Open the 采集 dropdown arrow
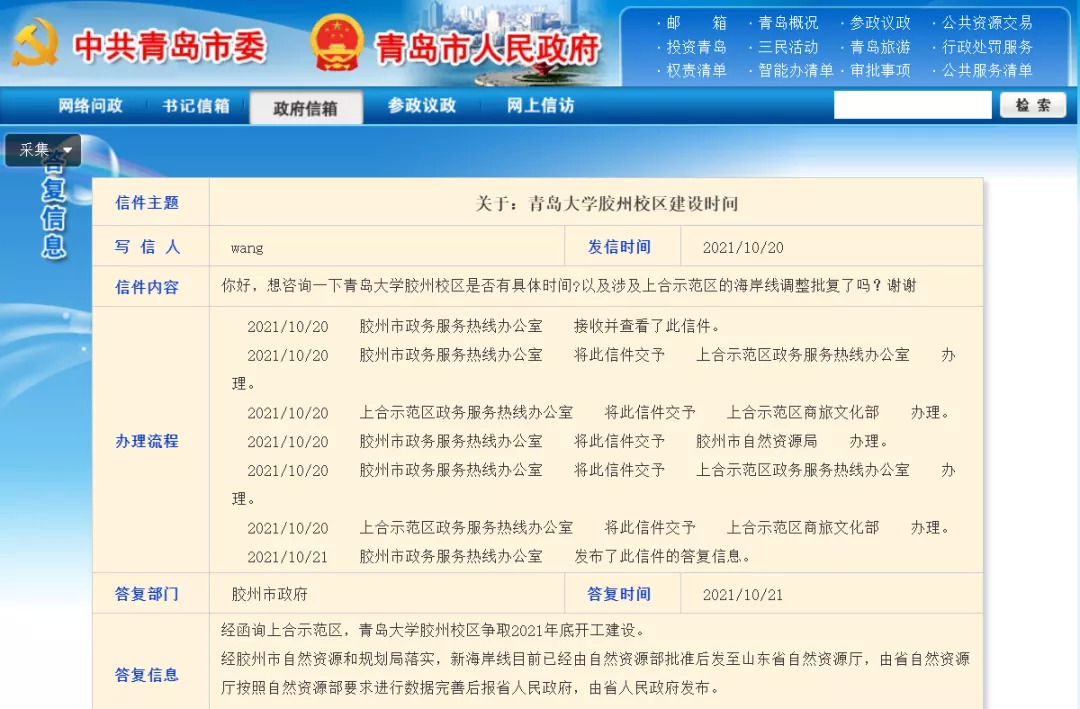 (x=68, y=150)
